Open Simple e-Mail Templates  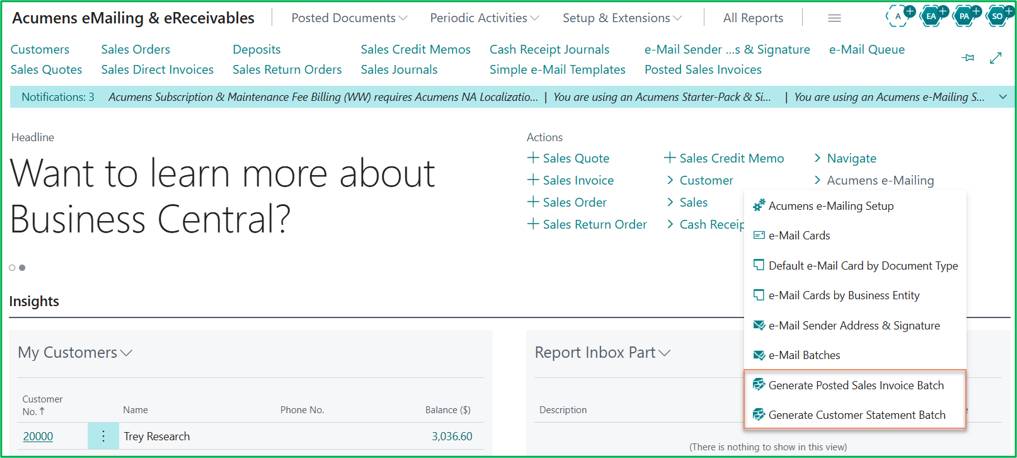558,69
